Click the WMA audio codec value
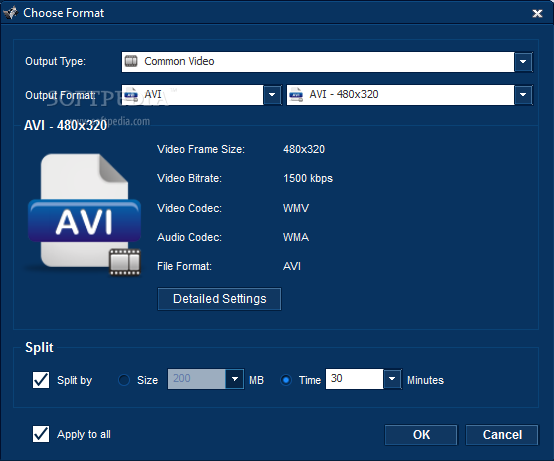The image size is (554, 461). (x=296, y=237)
